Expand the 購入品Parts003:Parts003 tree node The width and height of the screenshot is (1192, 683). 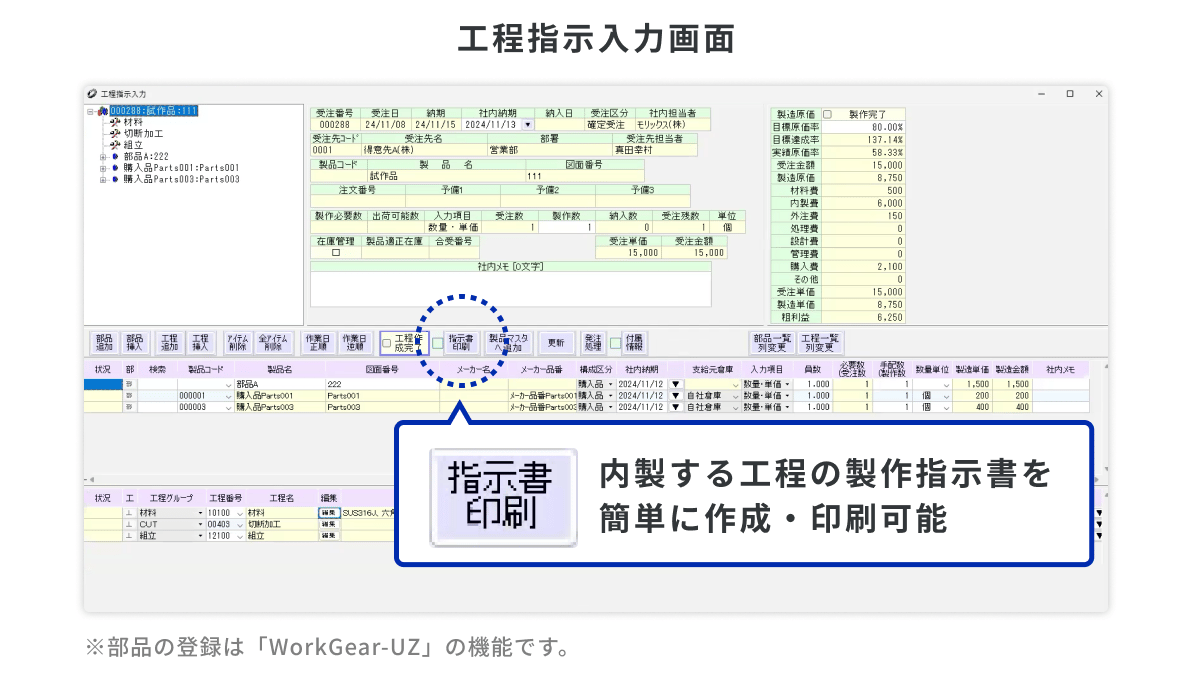tap(103, 180)
